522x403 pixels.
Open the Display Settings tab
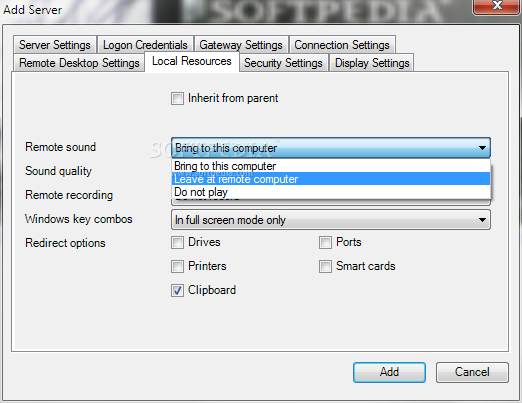pos(372,63)
